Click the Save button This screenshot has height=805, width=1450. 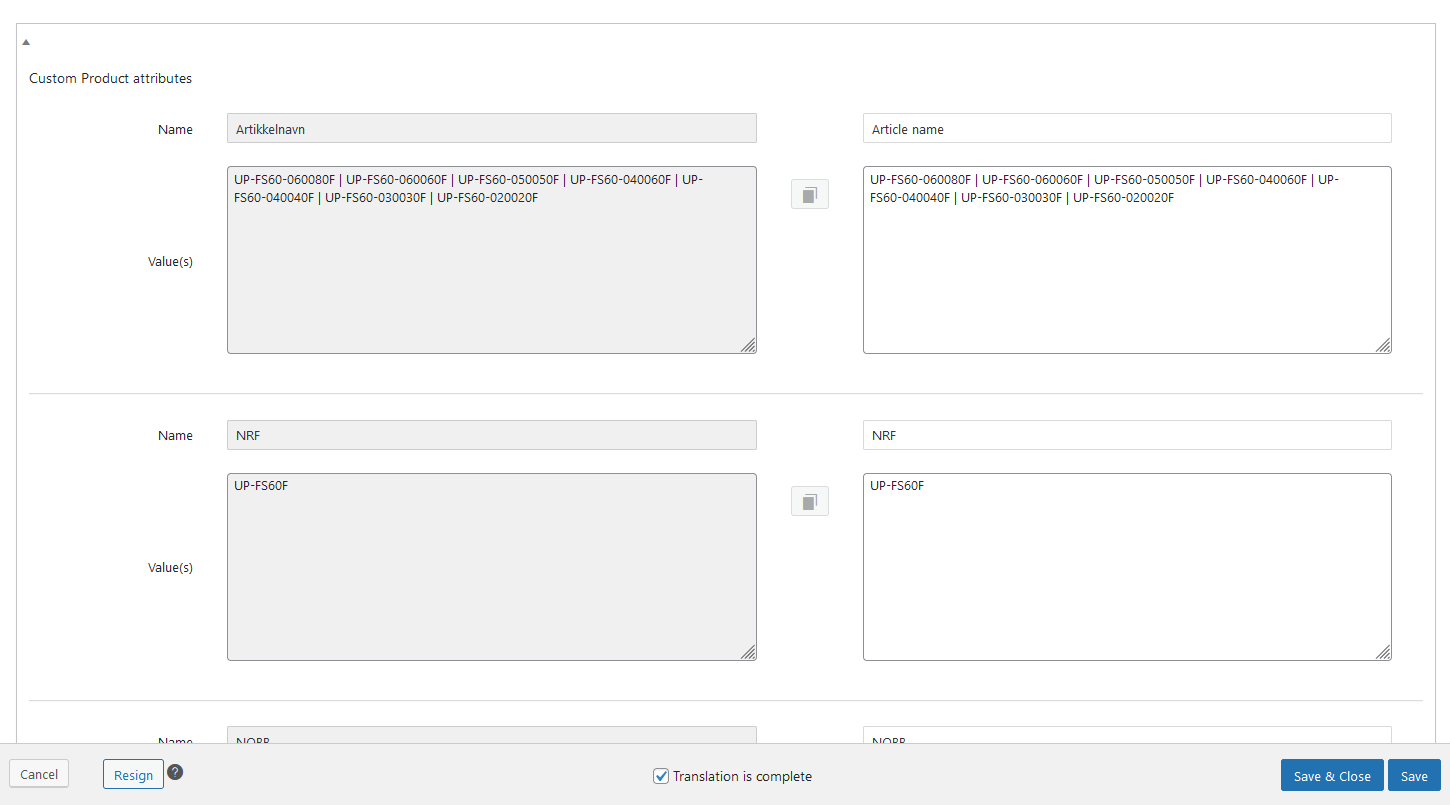click(1414, 776)
